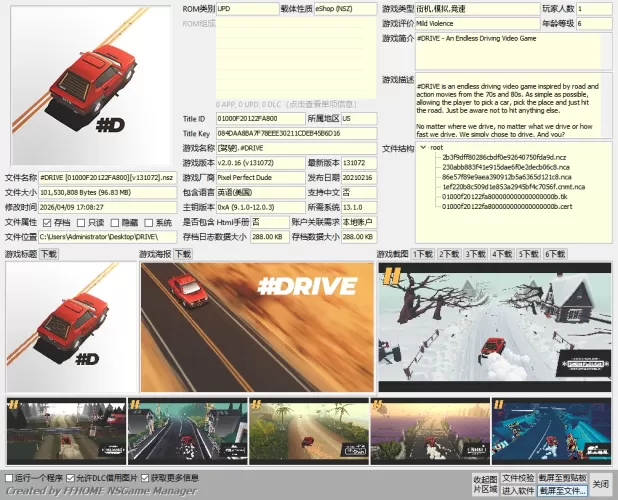Click the 5下载 screenshot download button
Image resolution: width=618 pixels, height=500 pixels.
(x=529, y=254)
